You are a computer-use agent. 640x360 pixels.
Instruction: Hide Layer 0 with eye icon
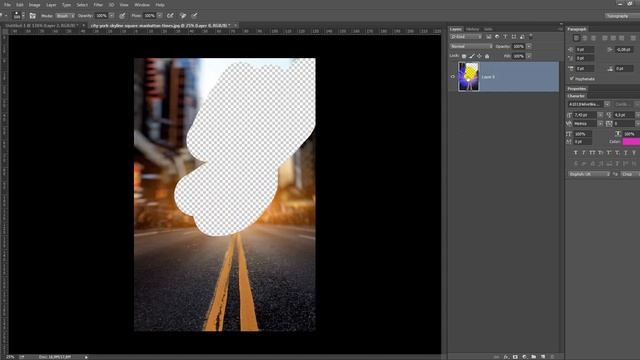point(453,77)
